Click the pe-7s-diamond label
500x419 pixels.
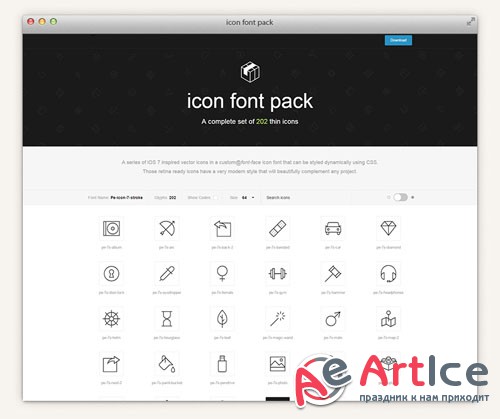(388, 247)
